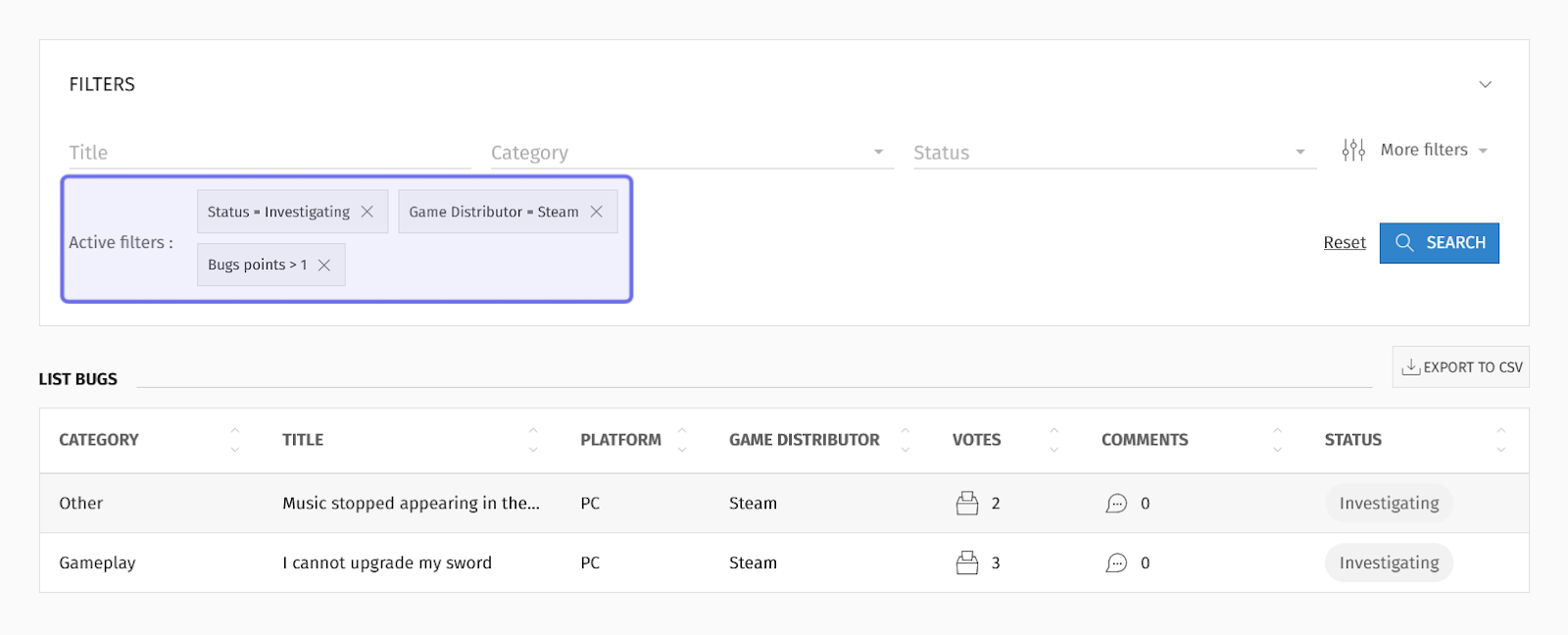Open the Category dropdown
1568x635 pixels.
point(692,153)
